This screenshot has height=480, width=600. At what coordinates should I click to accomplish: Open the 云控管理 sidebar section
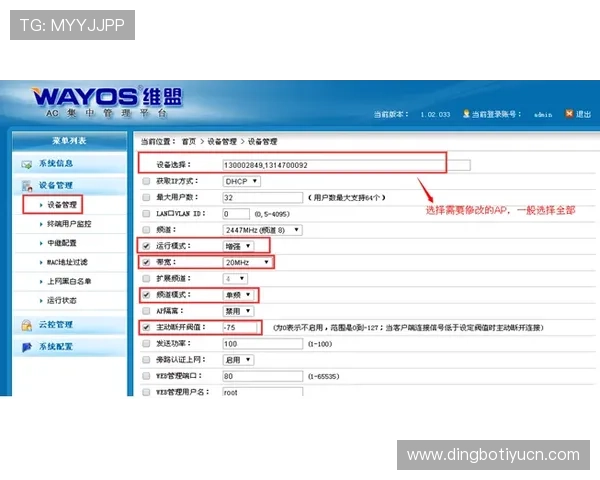tap(56, 325)
